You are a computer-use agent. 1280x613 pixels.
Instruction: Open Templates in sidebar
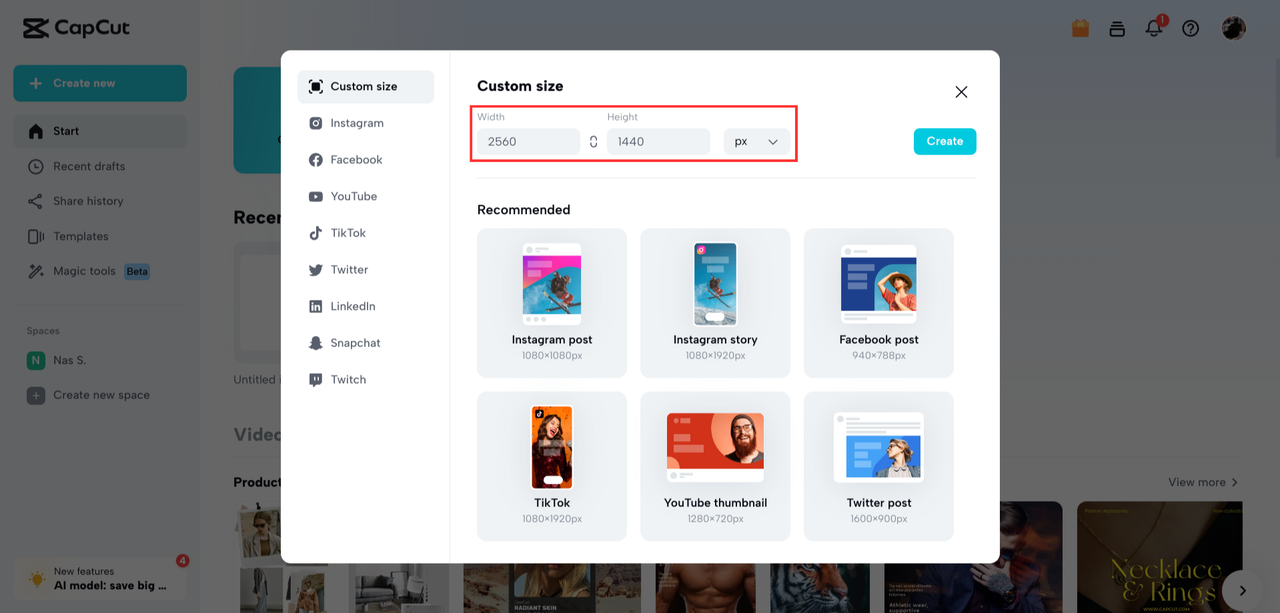100,237
